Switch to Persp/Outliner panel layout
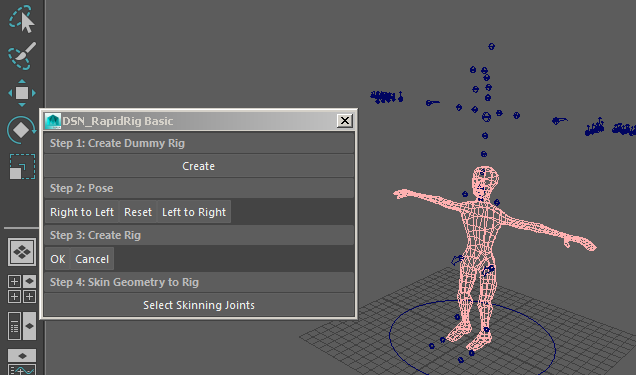The width and height of the screenshot is (636, 375). (x=22, y=326)
